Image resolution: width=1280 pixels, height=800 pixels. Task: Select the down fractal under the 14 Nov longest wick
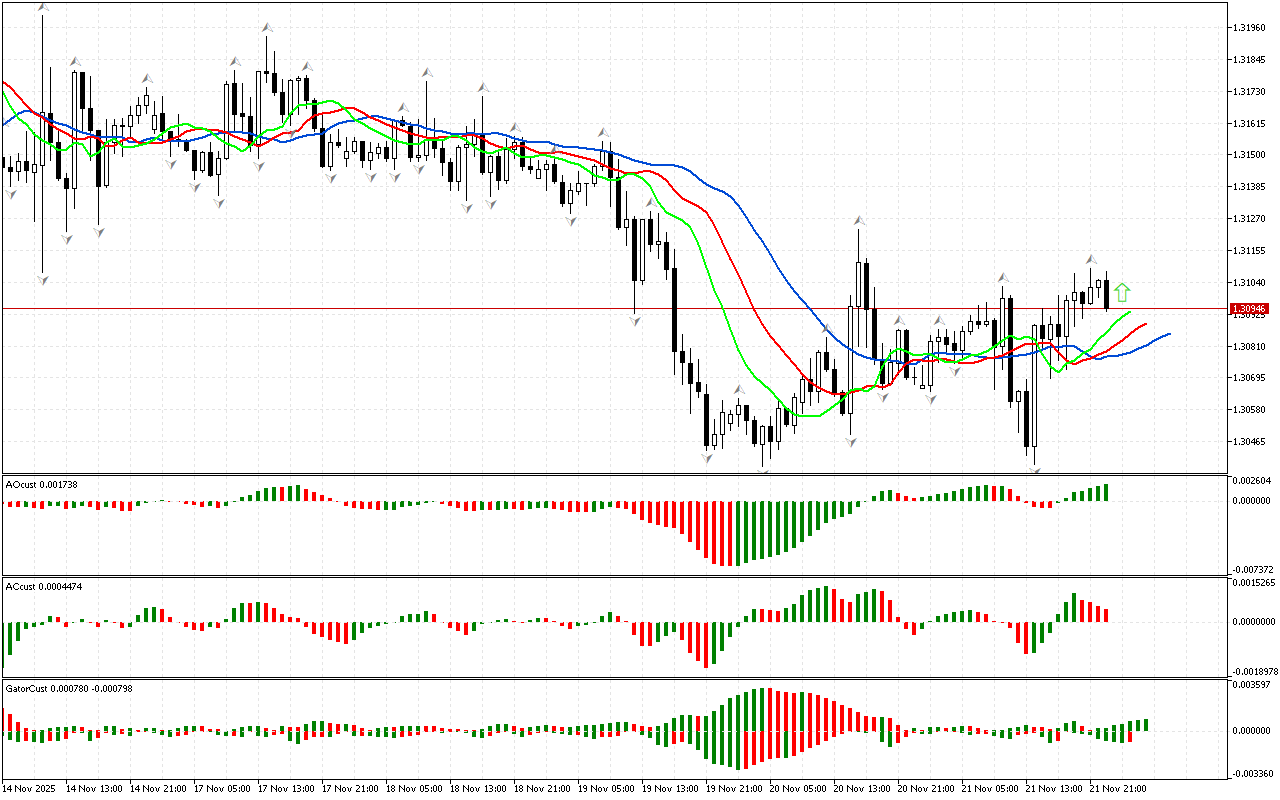pos(43,280)
